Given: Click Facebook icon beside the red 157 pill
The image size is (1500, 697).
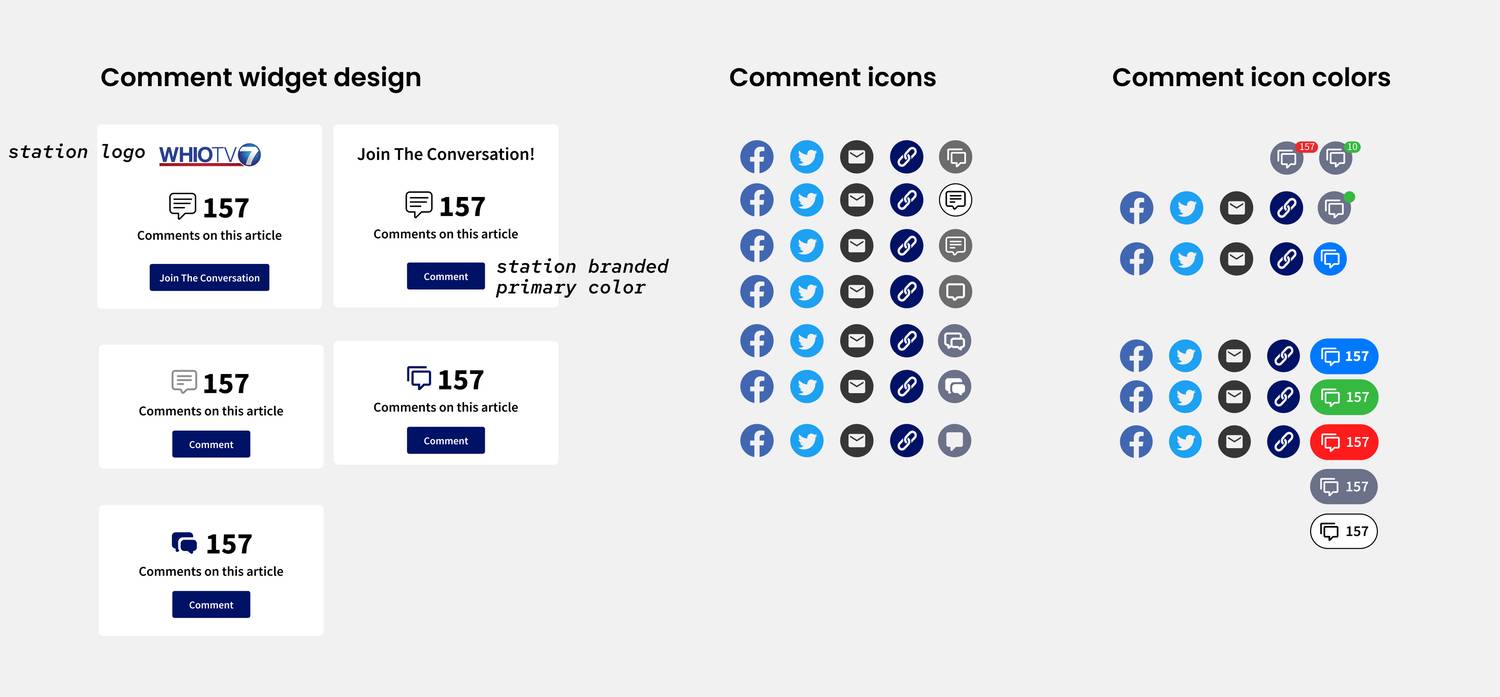Looking at the screenshot, I should pos(1136,442).
